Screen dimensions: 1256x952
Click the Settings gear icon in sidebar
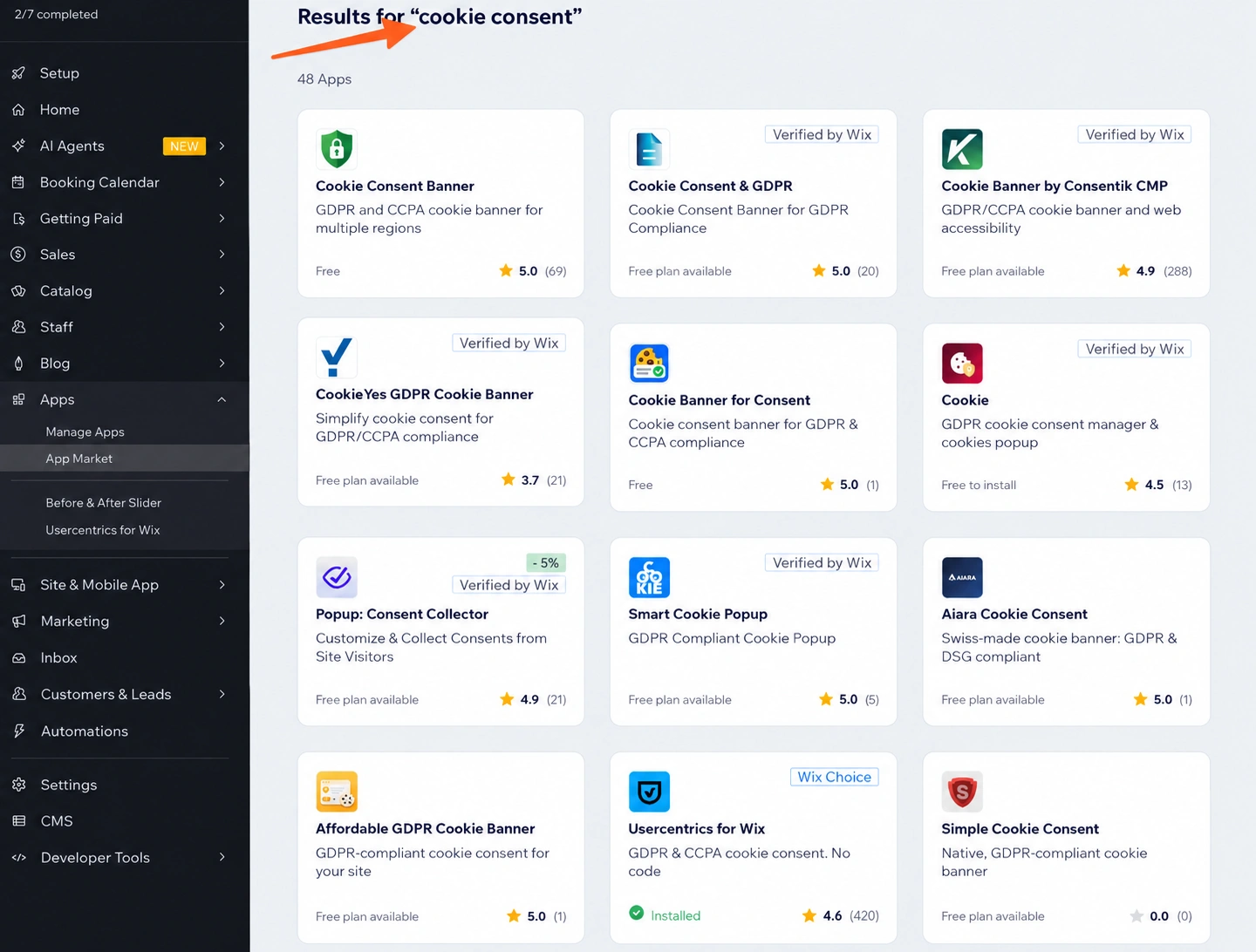pos(18,785)
